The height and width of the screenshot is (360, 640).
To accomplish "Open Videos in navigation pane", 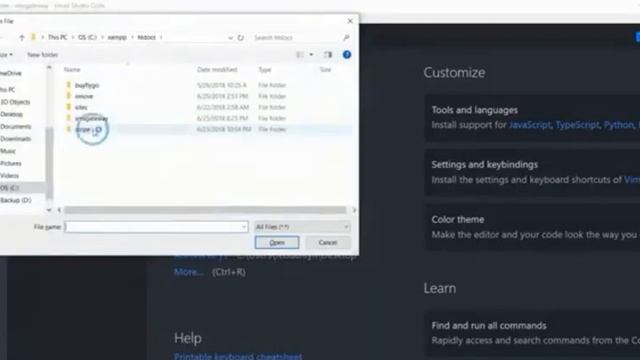I will pyautogui.click(x=9, y=176).
